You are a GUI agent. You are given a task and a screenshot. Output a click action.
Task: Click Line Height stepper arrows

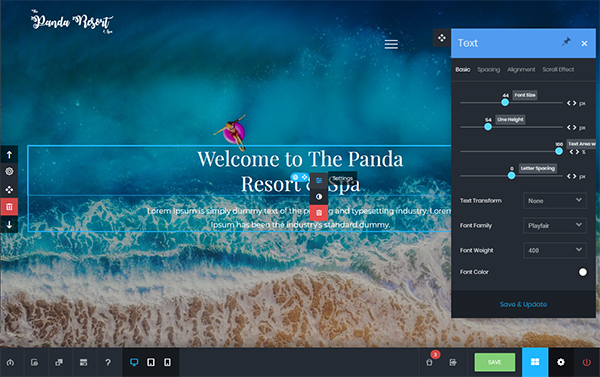coord(572,127)
